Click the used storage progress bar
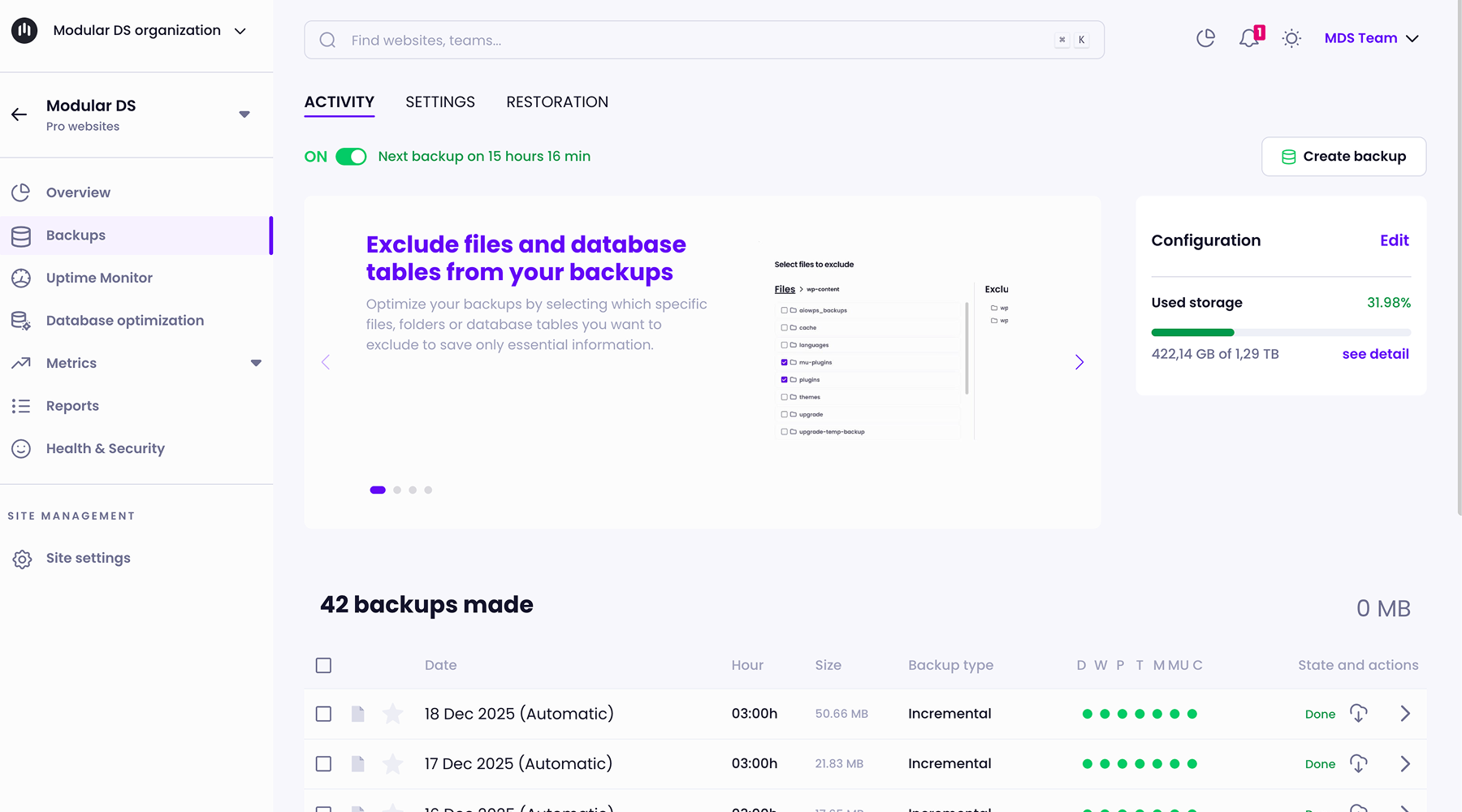The width and height of the screenshot is (1462, 812). 1280,332
